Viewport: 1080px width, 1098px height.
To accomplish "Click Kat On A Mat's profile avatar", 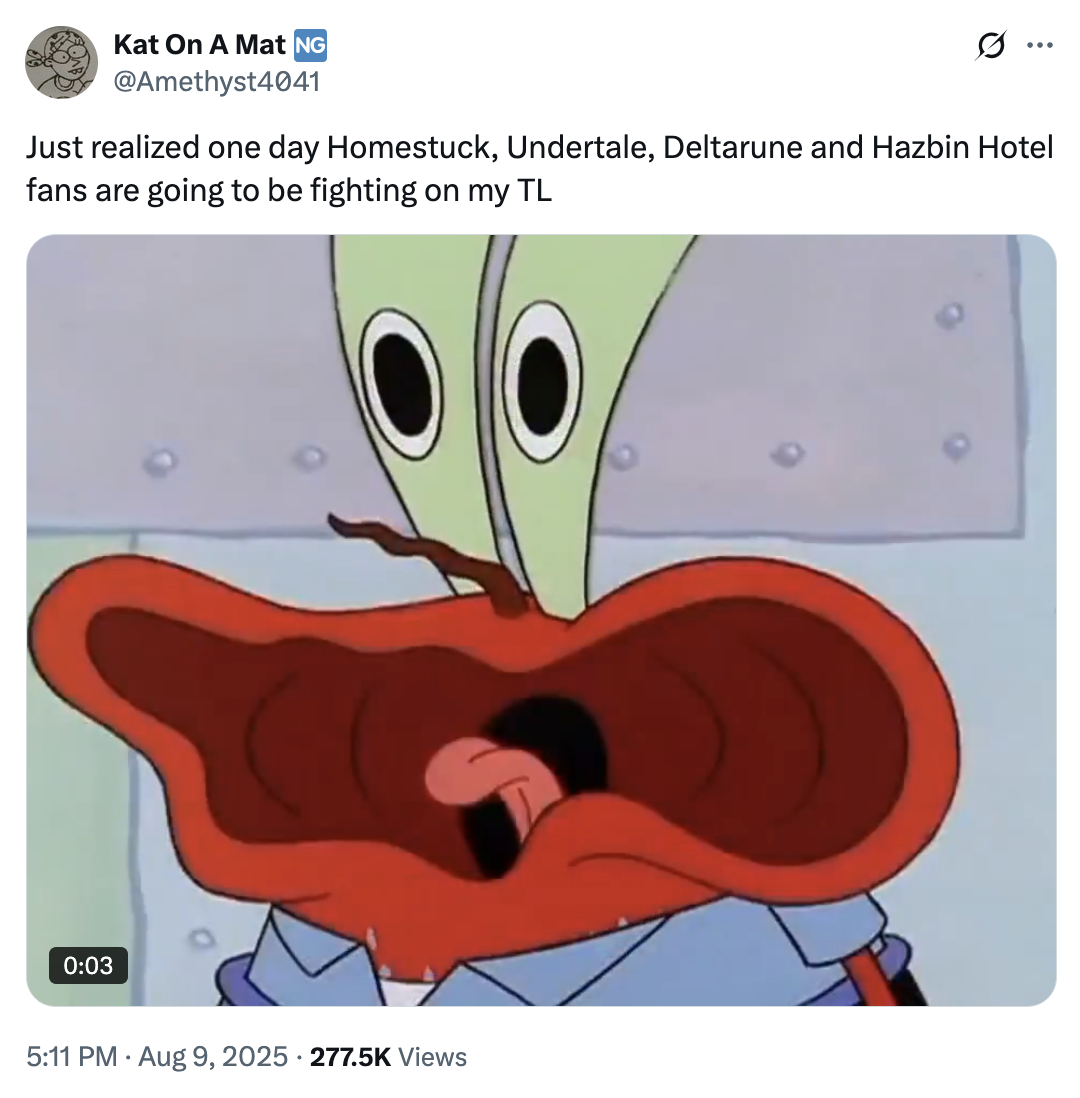I will 62,62.
